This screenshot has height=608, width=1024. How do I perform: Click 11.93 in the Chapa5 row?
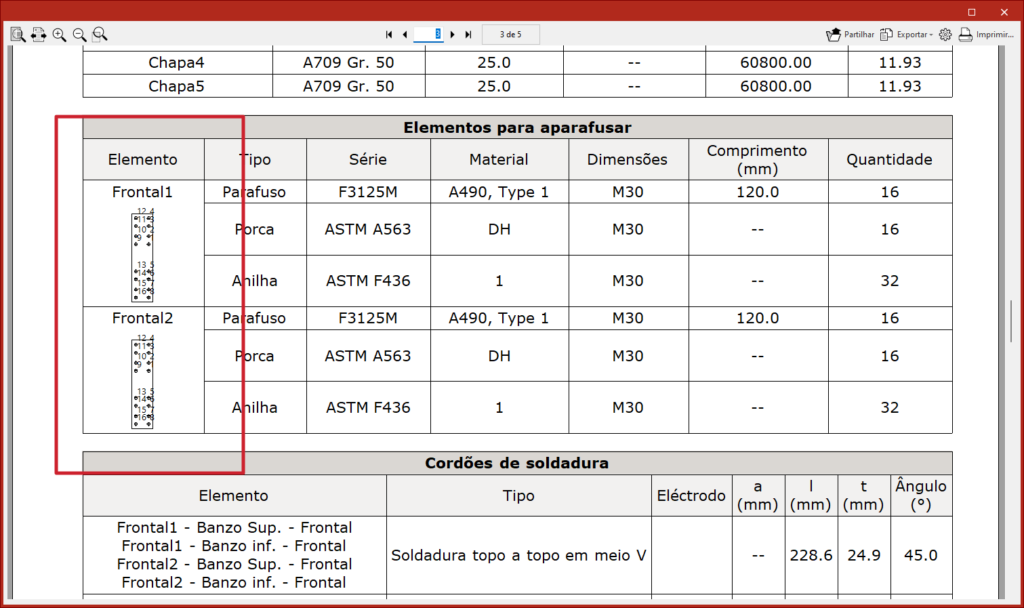[900, 86]
